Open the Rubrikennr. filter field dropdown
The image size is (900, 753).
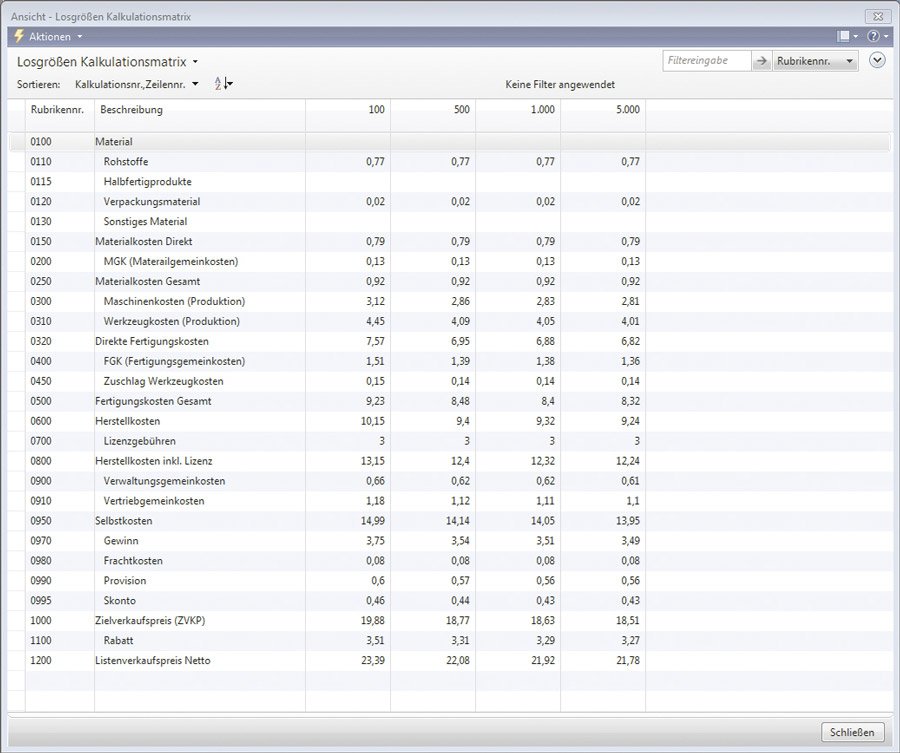click(x=815, y=61)
